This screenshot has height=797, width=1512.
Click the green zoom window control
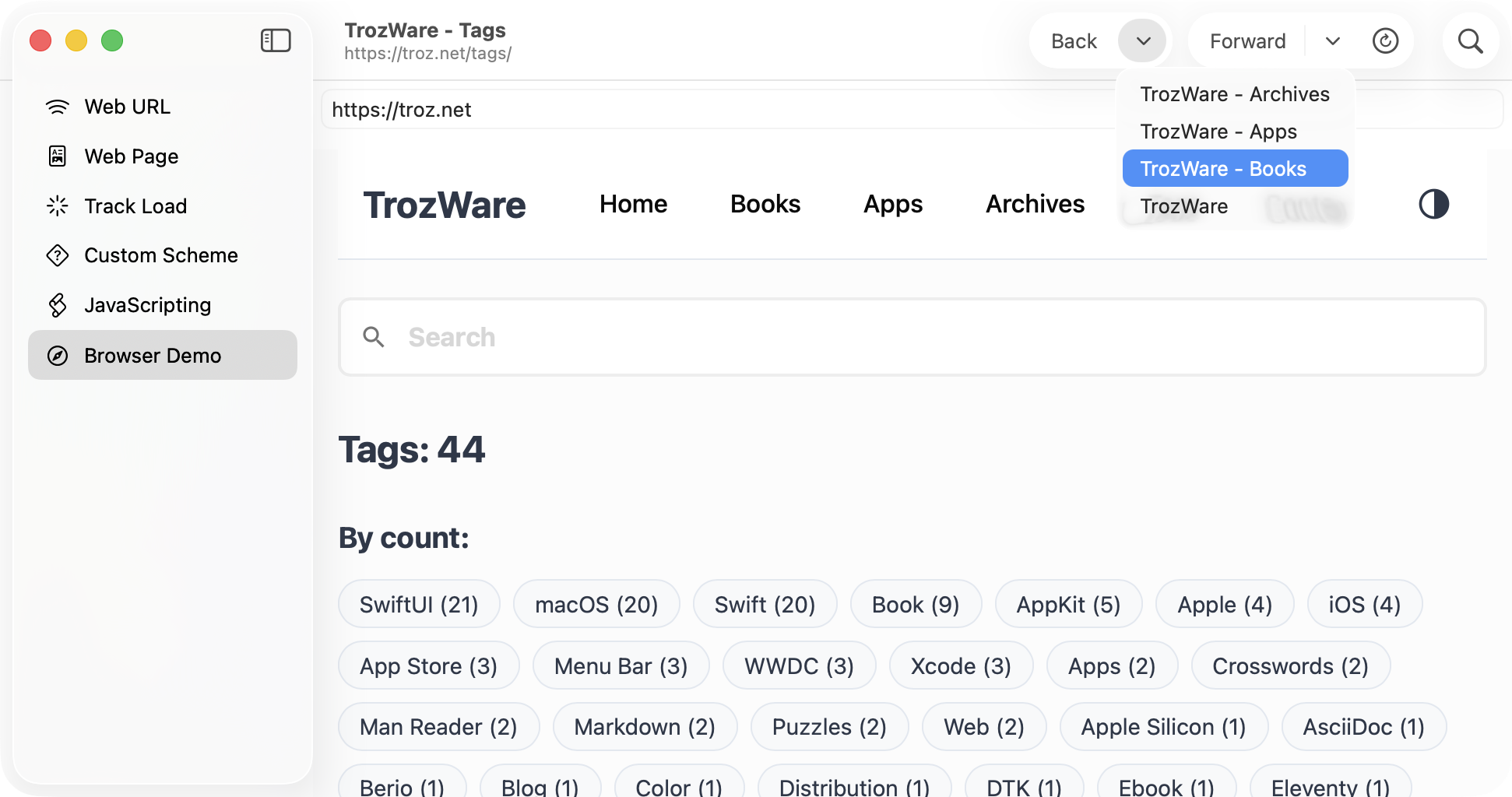[112, 40]
